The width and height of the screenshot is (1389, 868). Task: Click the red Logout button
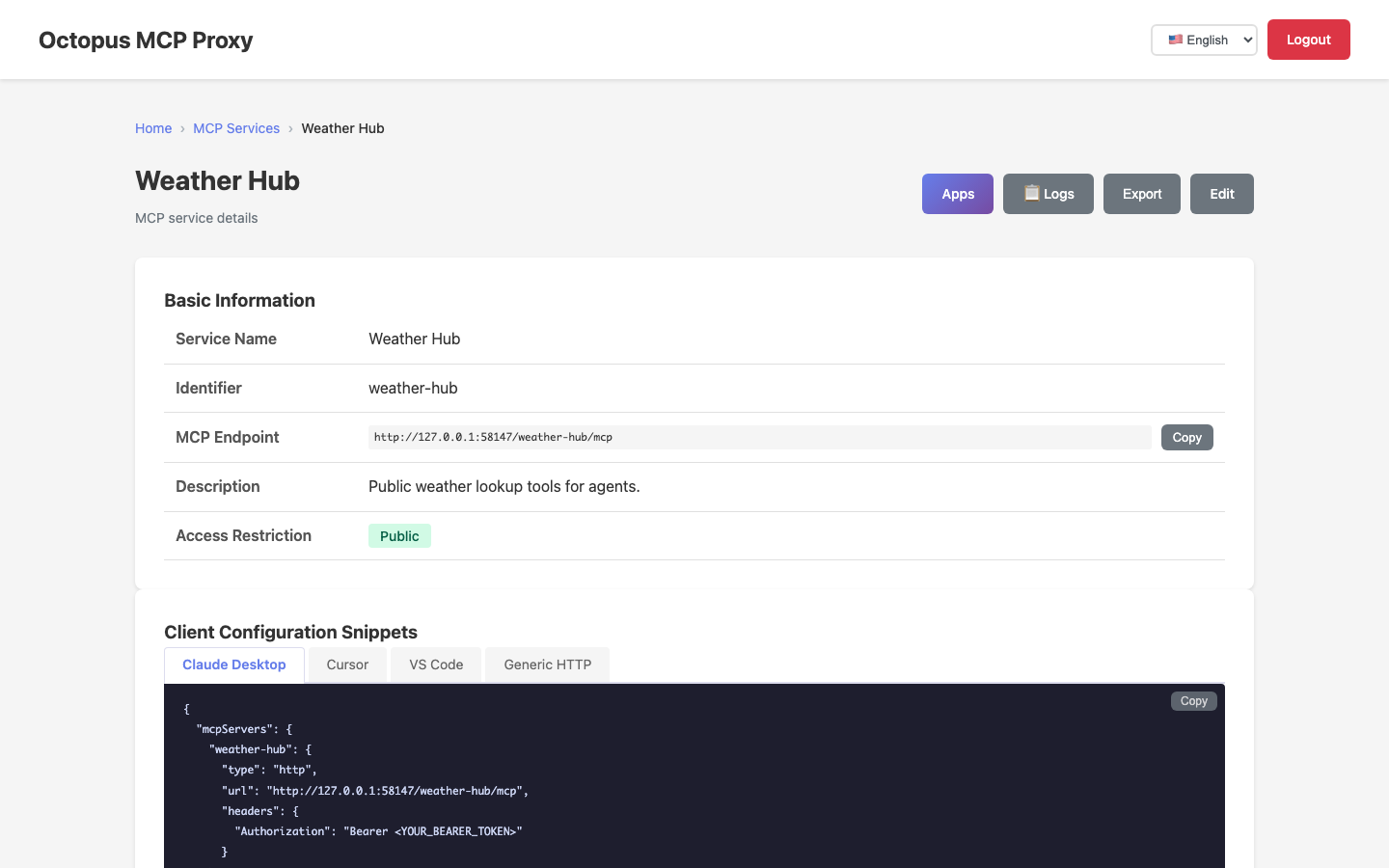point(1308,40)
